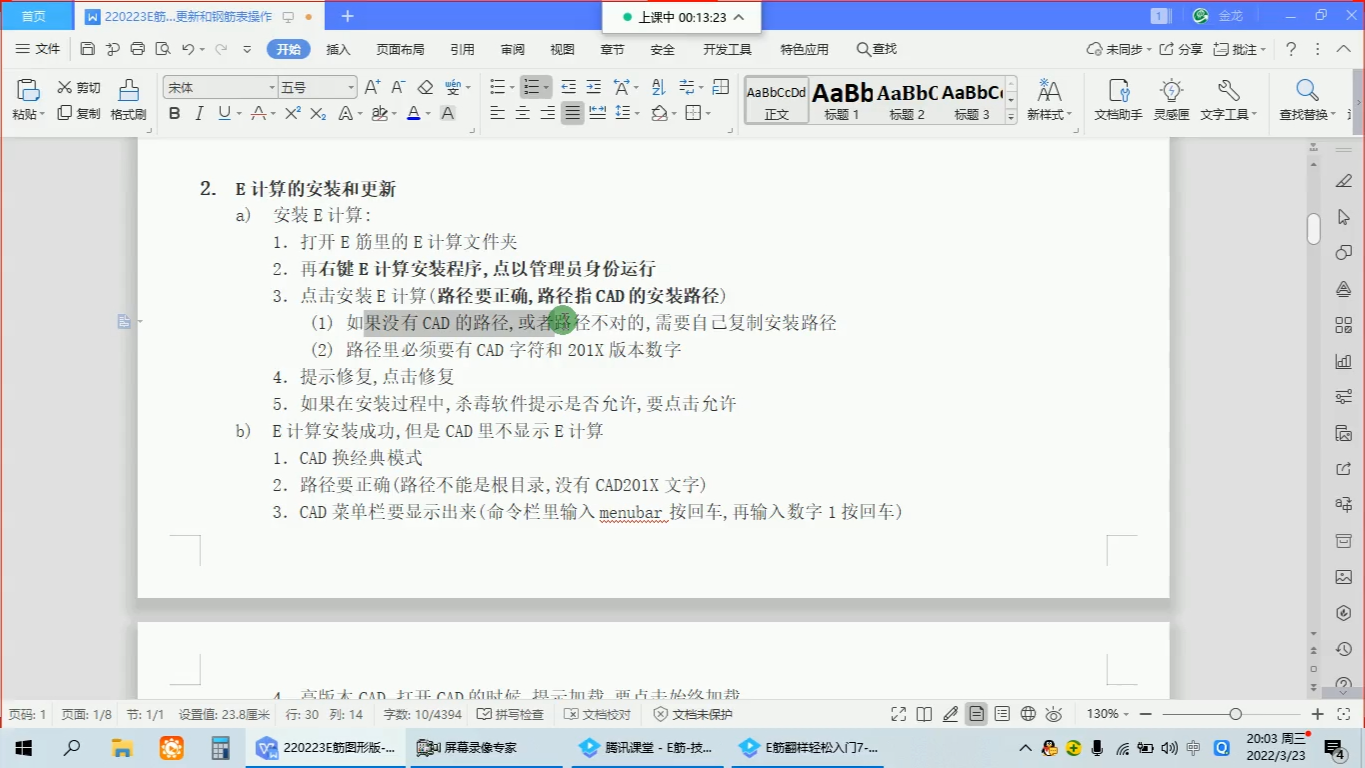Expand the styles gallery more arrow
The width and height of the screenshot is (1365, 768).
tap(1010, 116)
